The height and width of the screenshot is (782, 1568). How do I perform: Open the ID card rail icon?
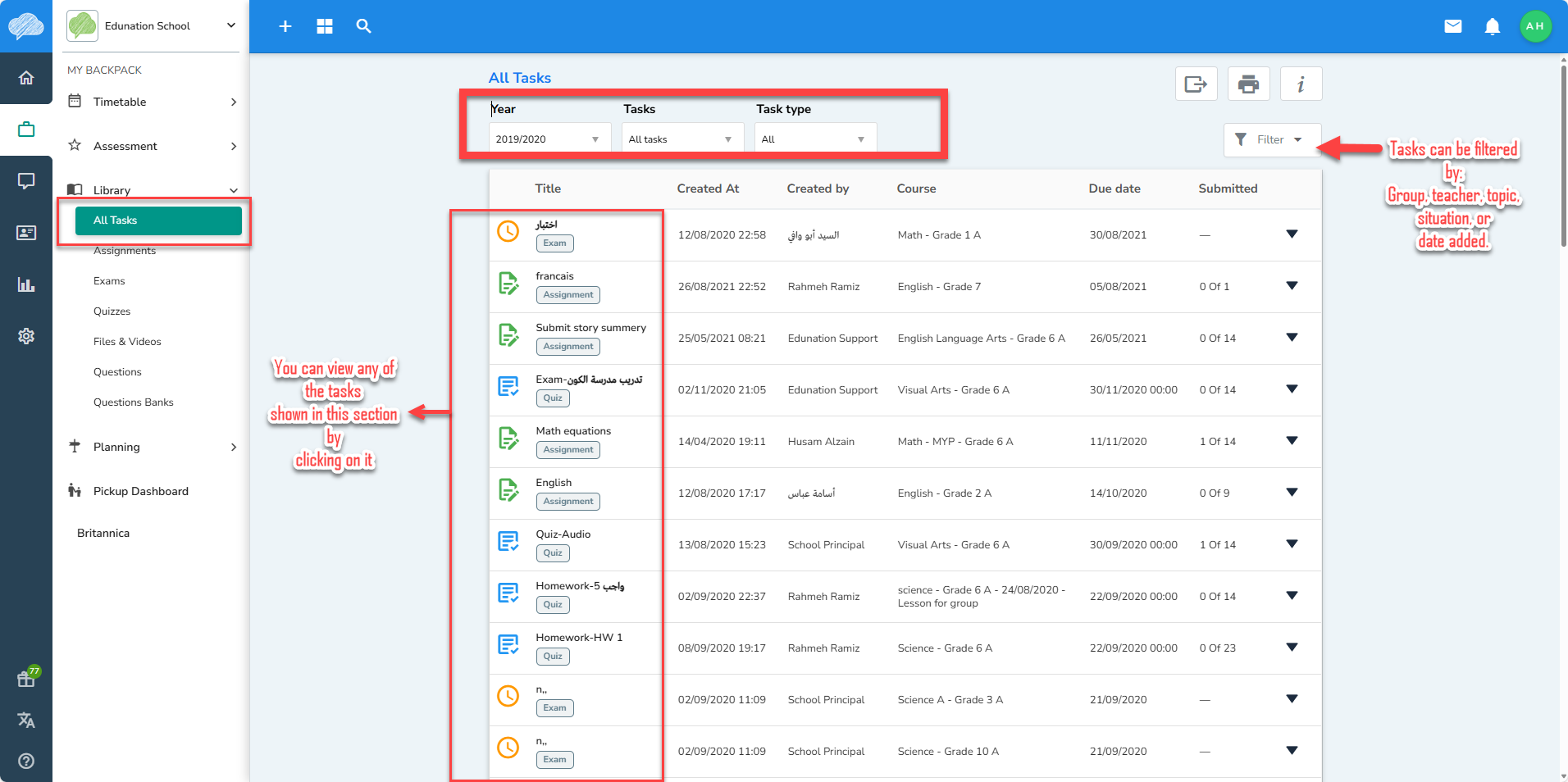pyautogui.click(x=26, y=233)
